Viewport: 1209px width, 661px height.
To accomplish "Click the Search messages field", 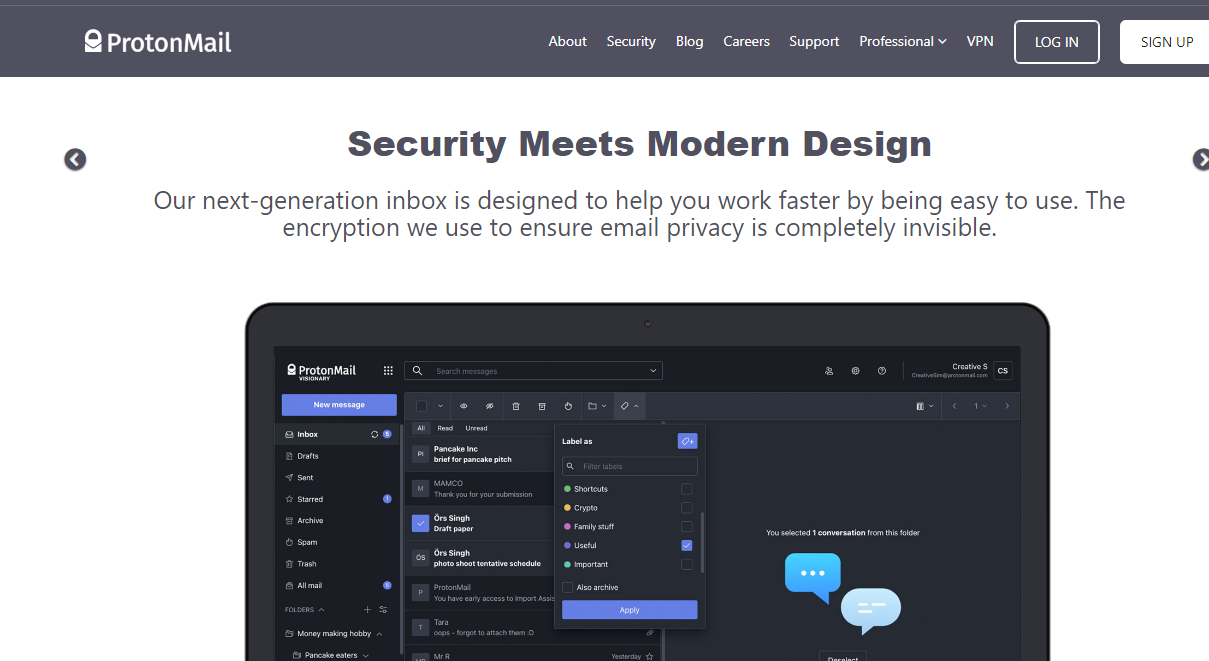I will point(533,371).
